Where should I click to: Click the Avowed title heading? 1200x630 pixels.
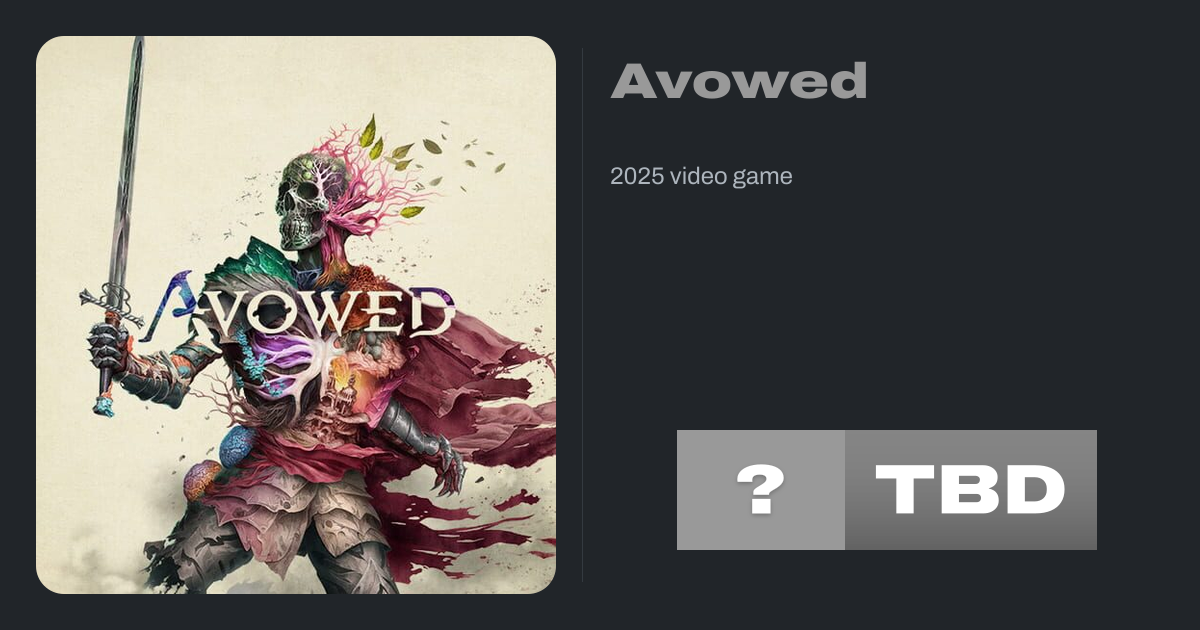pyautogui.click(x=739, y=81)
